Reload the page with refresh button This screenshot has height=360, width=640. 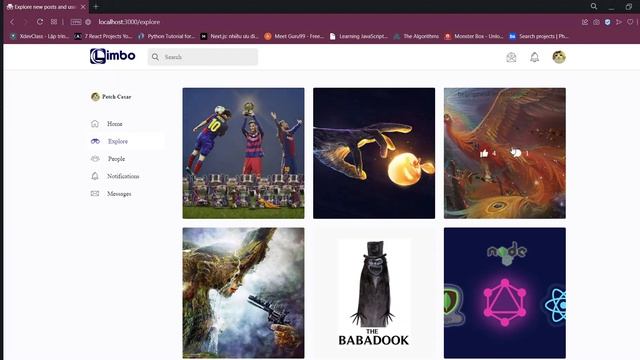tap(40, 22)
